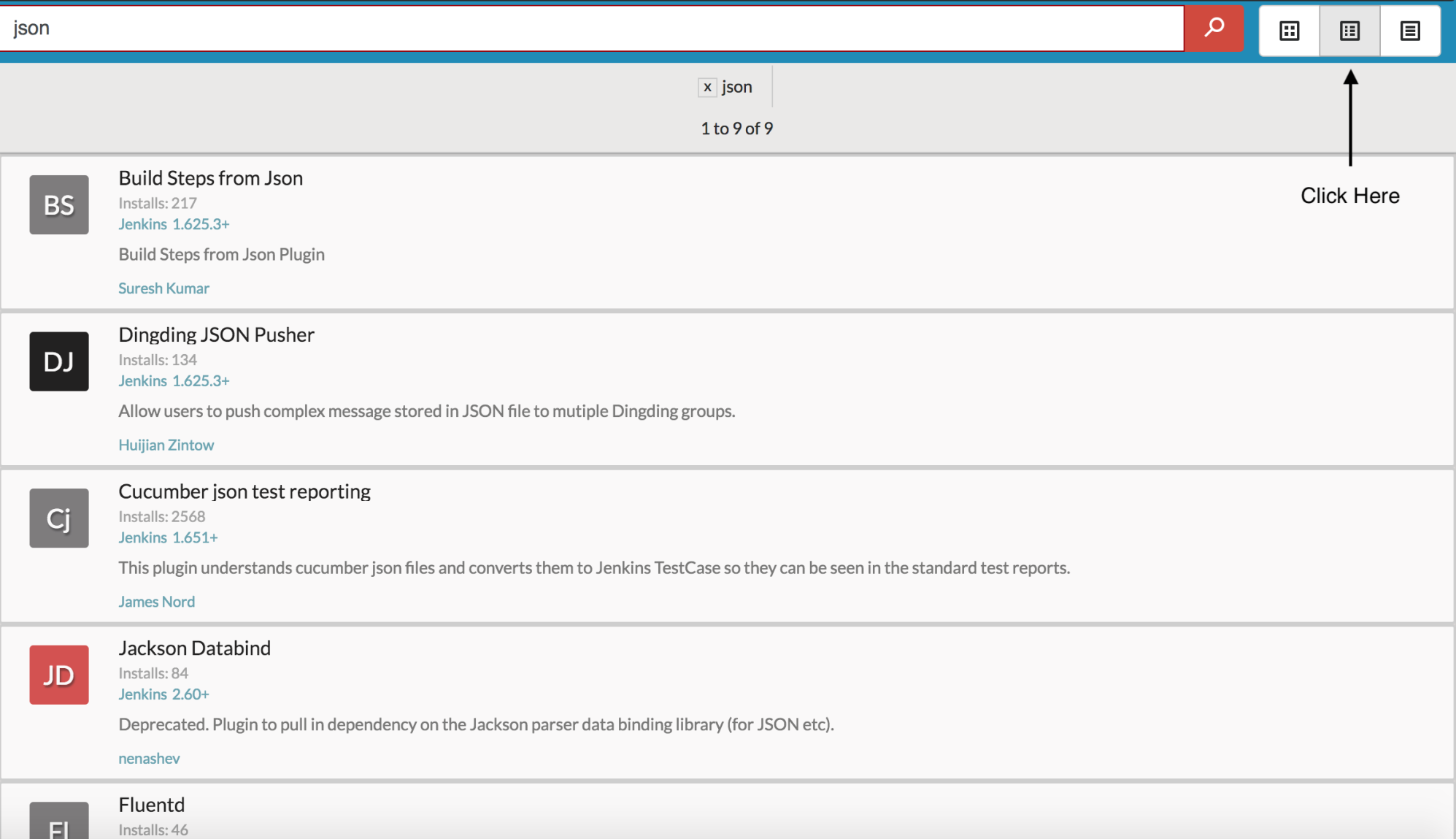Viewport: 1456px width, 839px height.
Task: Click the Dingding groups description text
Action: 426,411
